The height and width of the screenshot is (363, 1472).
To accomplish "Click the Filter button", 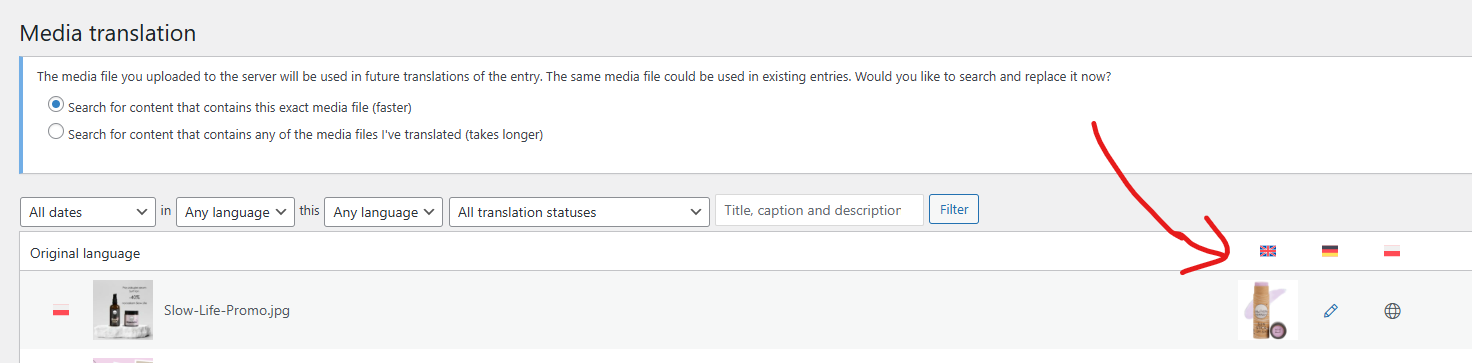I will click(x=954, y=210).
